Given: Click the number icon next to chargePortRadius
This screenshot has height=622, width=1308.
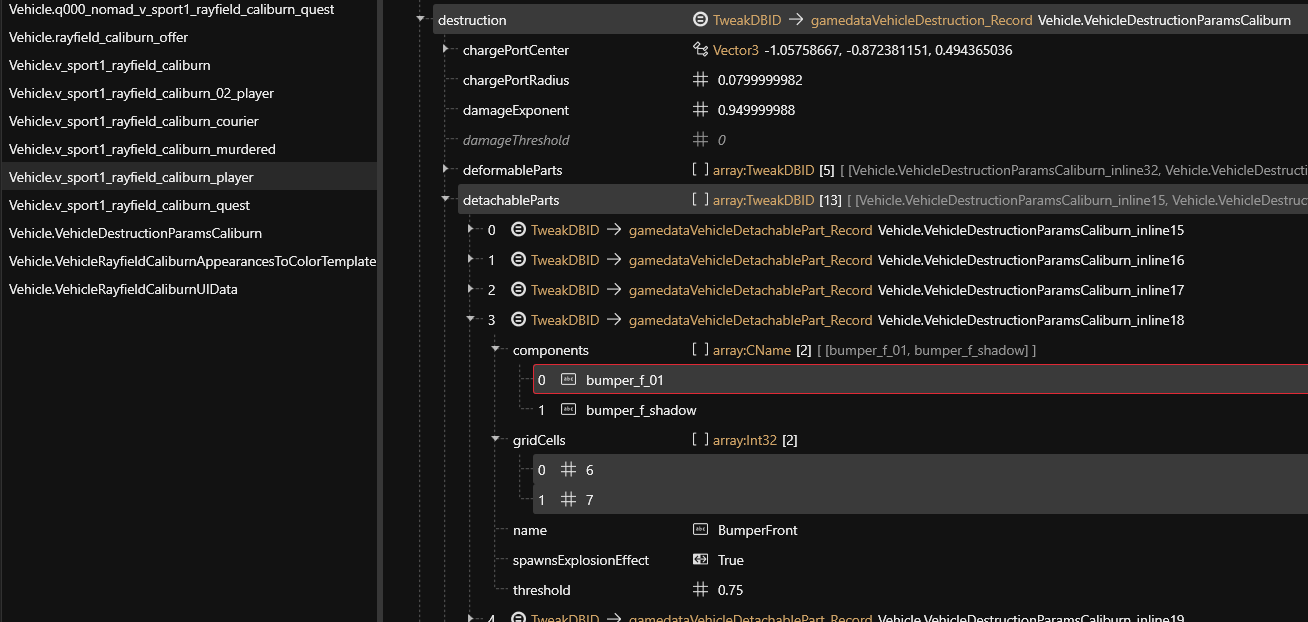Looking at the screenshot, I should click(700, 80).
